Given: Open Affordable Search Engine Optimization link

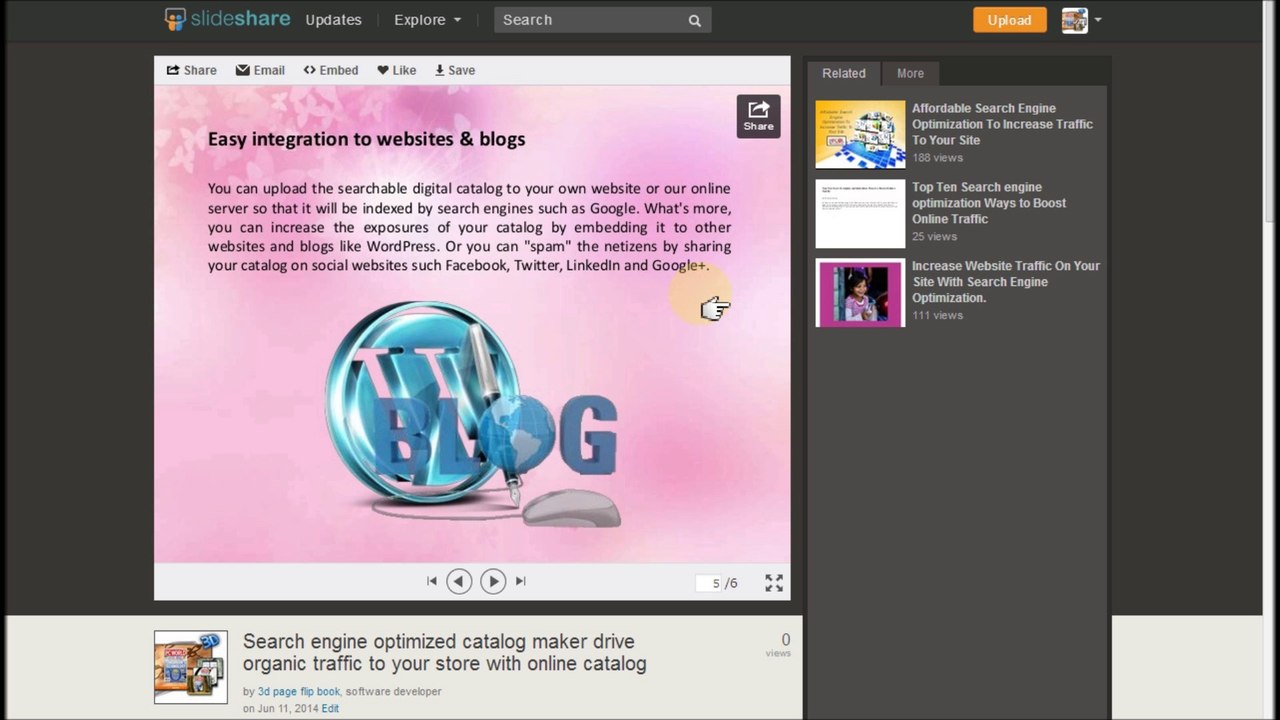Looking at the screenshot, I should (x=1002, y=124).
